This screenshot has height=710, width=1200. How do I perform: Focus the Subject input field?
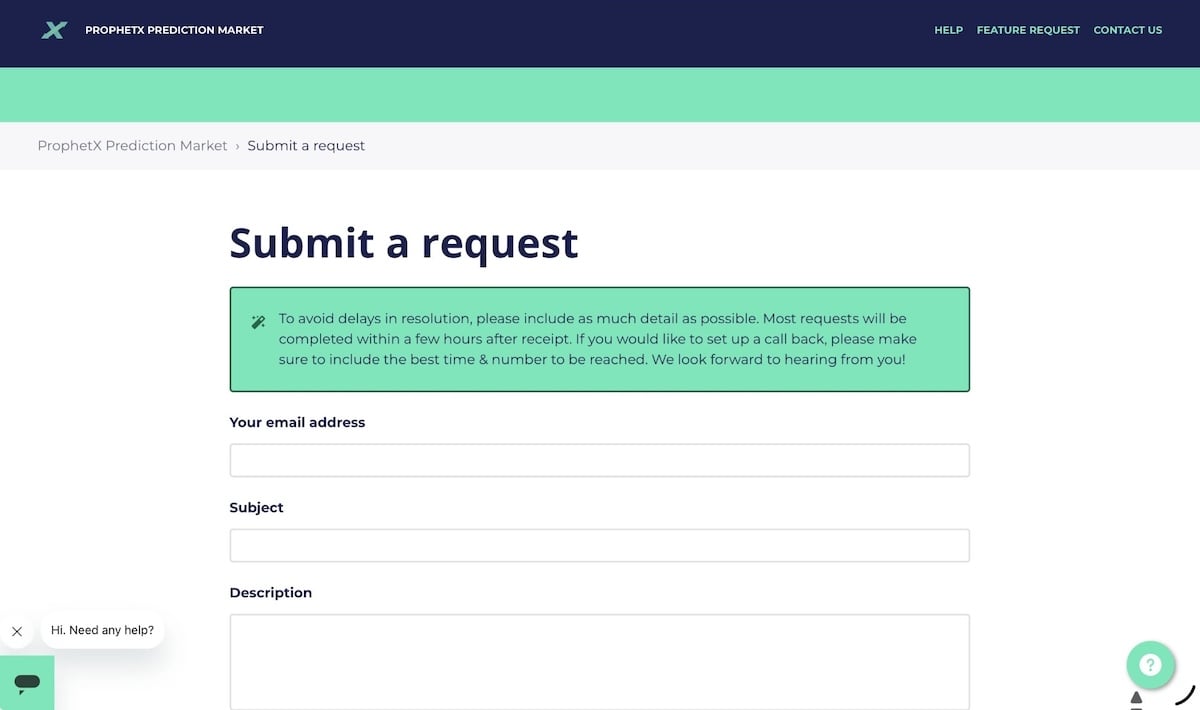(600, 545)
